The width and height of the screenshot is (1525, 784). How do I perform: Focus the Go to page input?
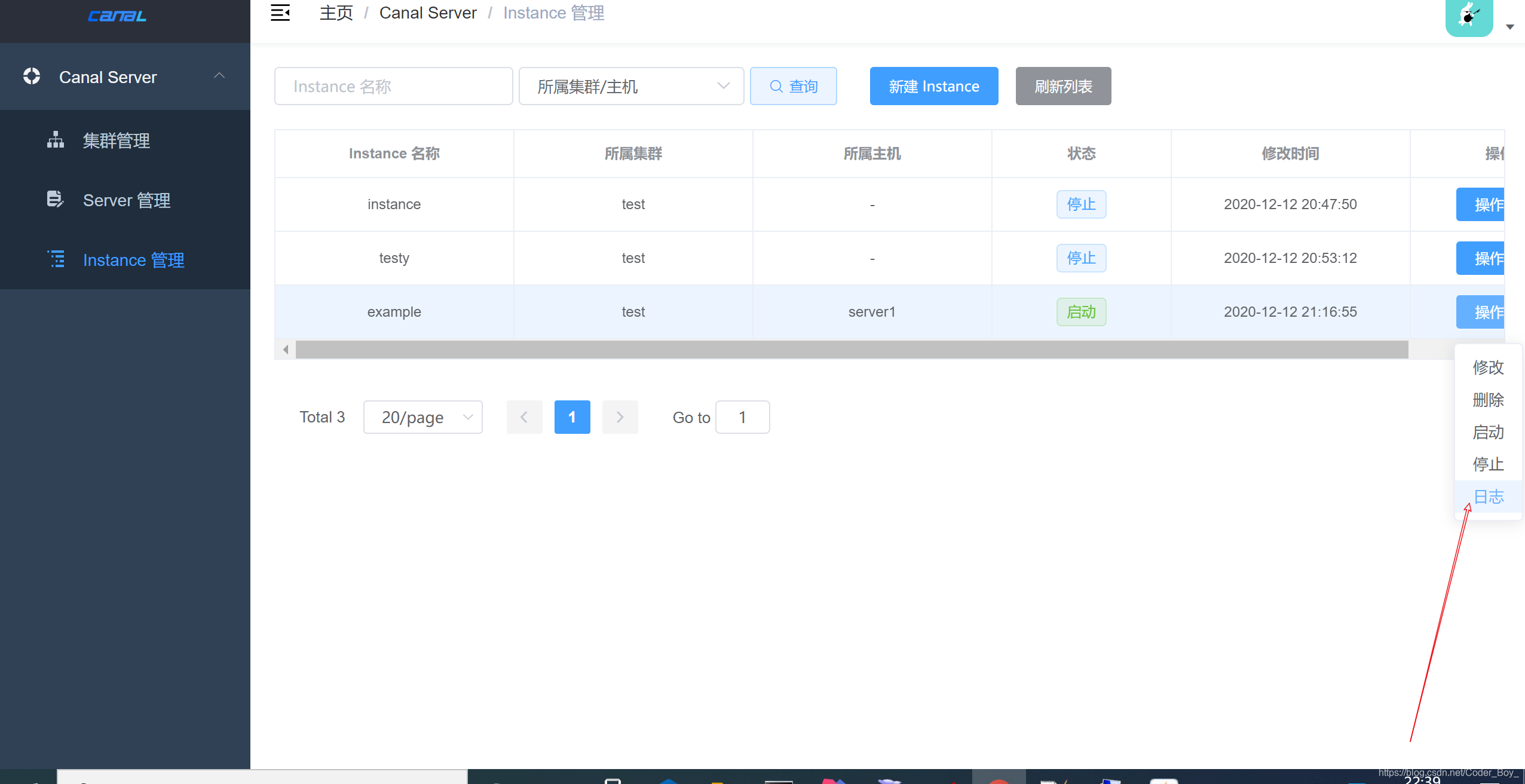[x=743, y=417]
